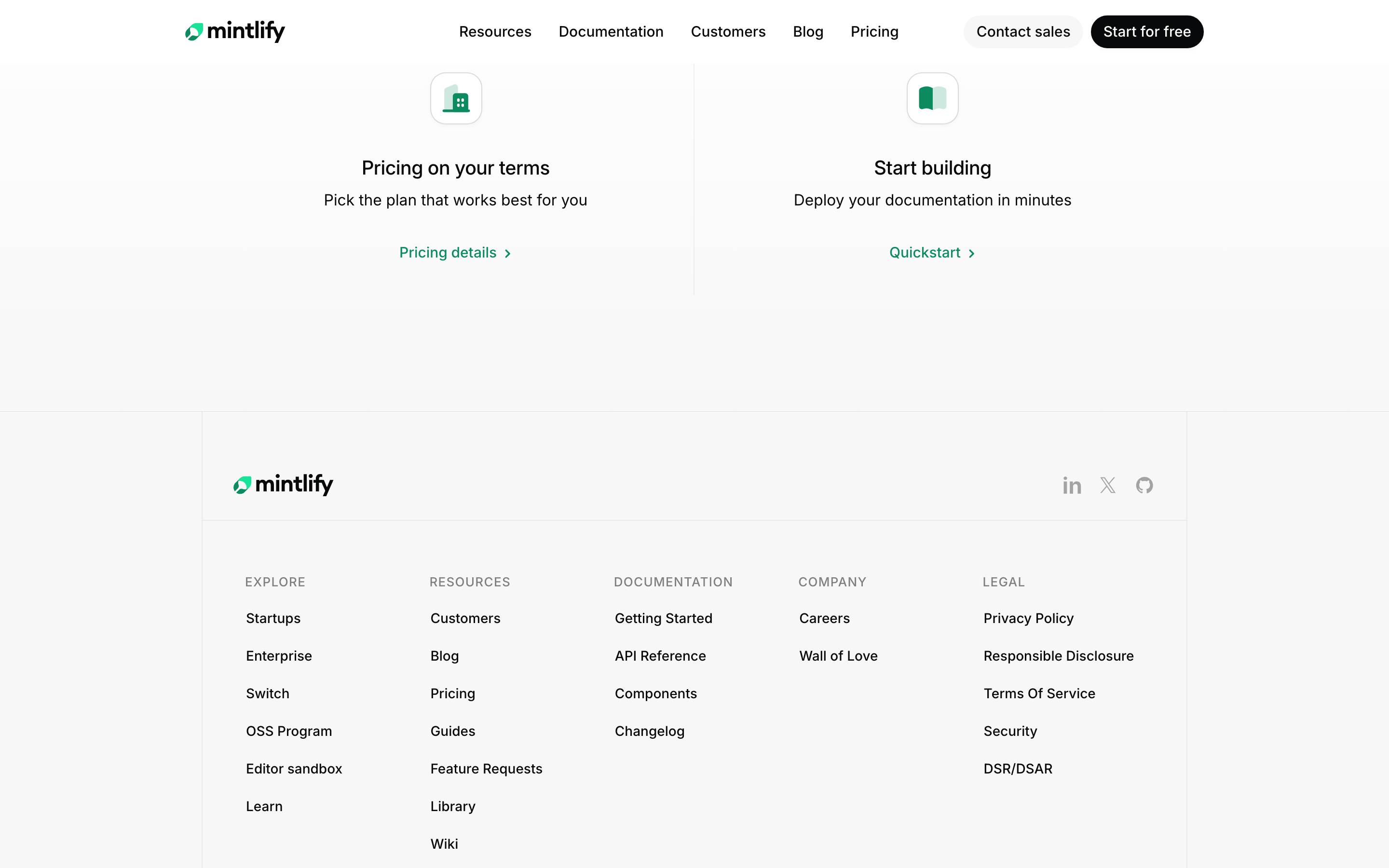
Task: Open the Getting Started footer link
Action: tap(664, 618)
